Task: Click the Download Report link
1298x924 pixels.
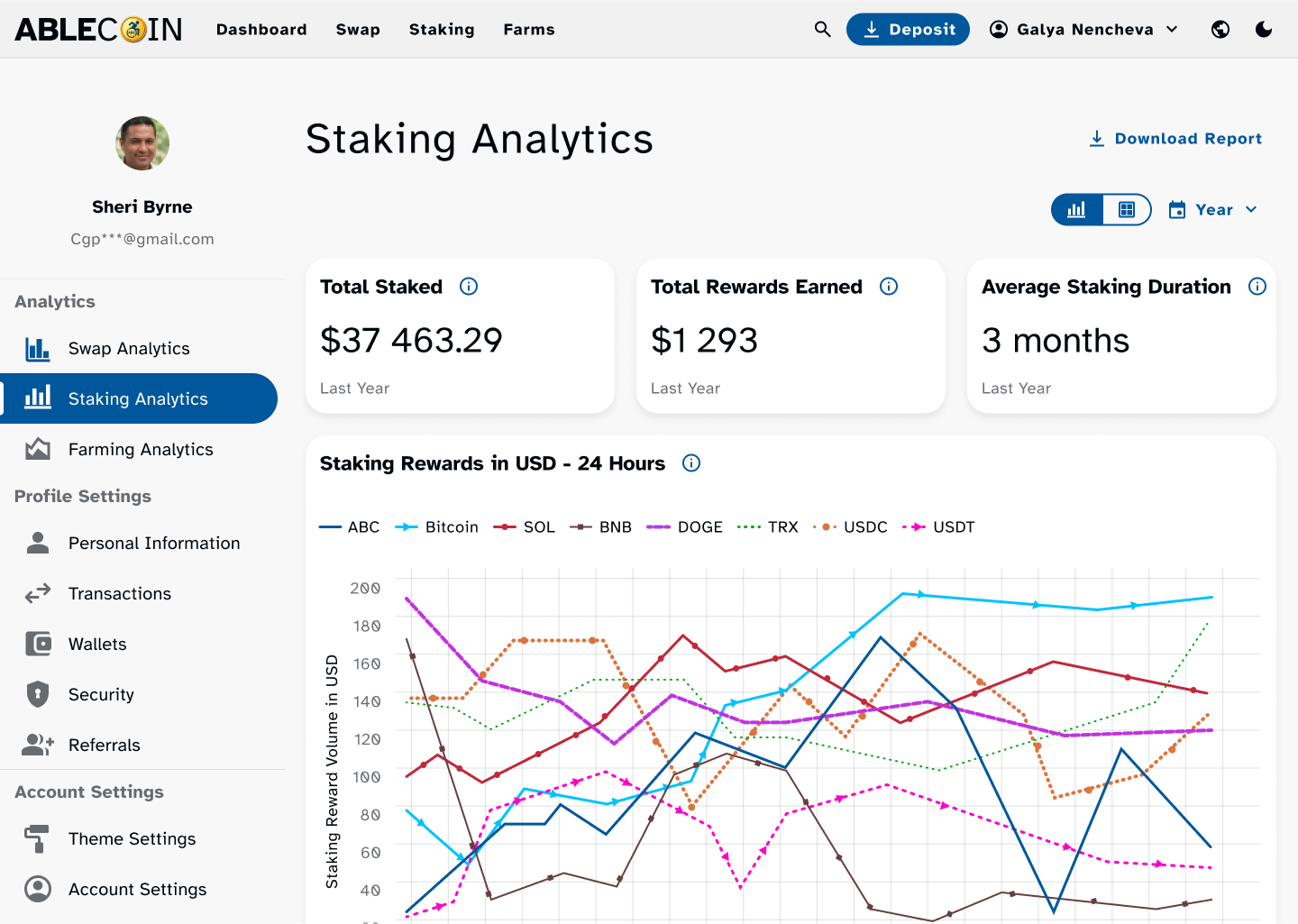Action: pos(1175,139)
